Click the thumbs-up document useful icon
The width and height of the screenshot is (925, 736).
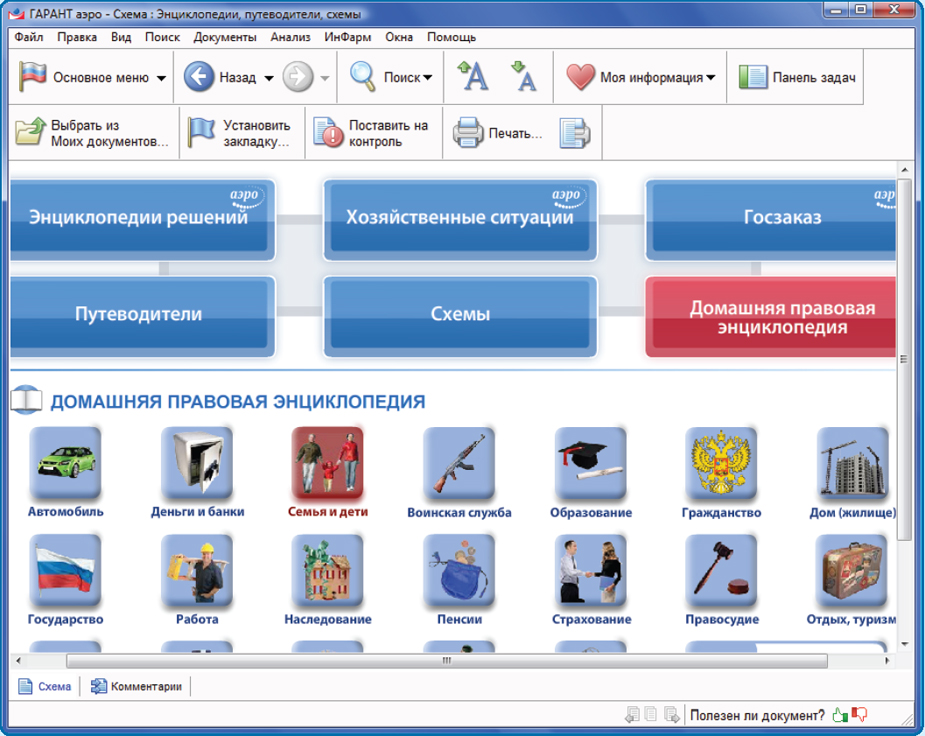(840, 715)
